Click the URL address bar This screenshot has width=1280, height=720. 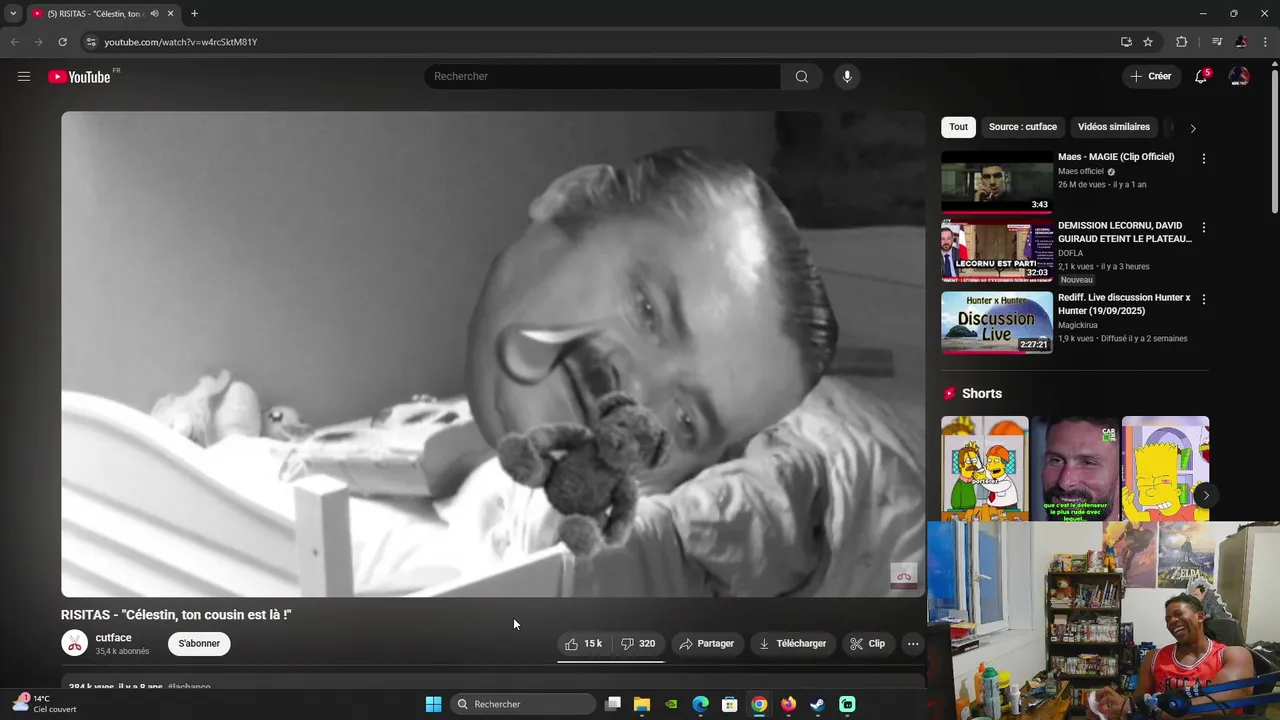pos(600,42)
